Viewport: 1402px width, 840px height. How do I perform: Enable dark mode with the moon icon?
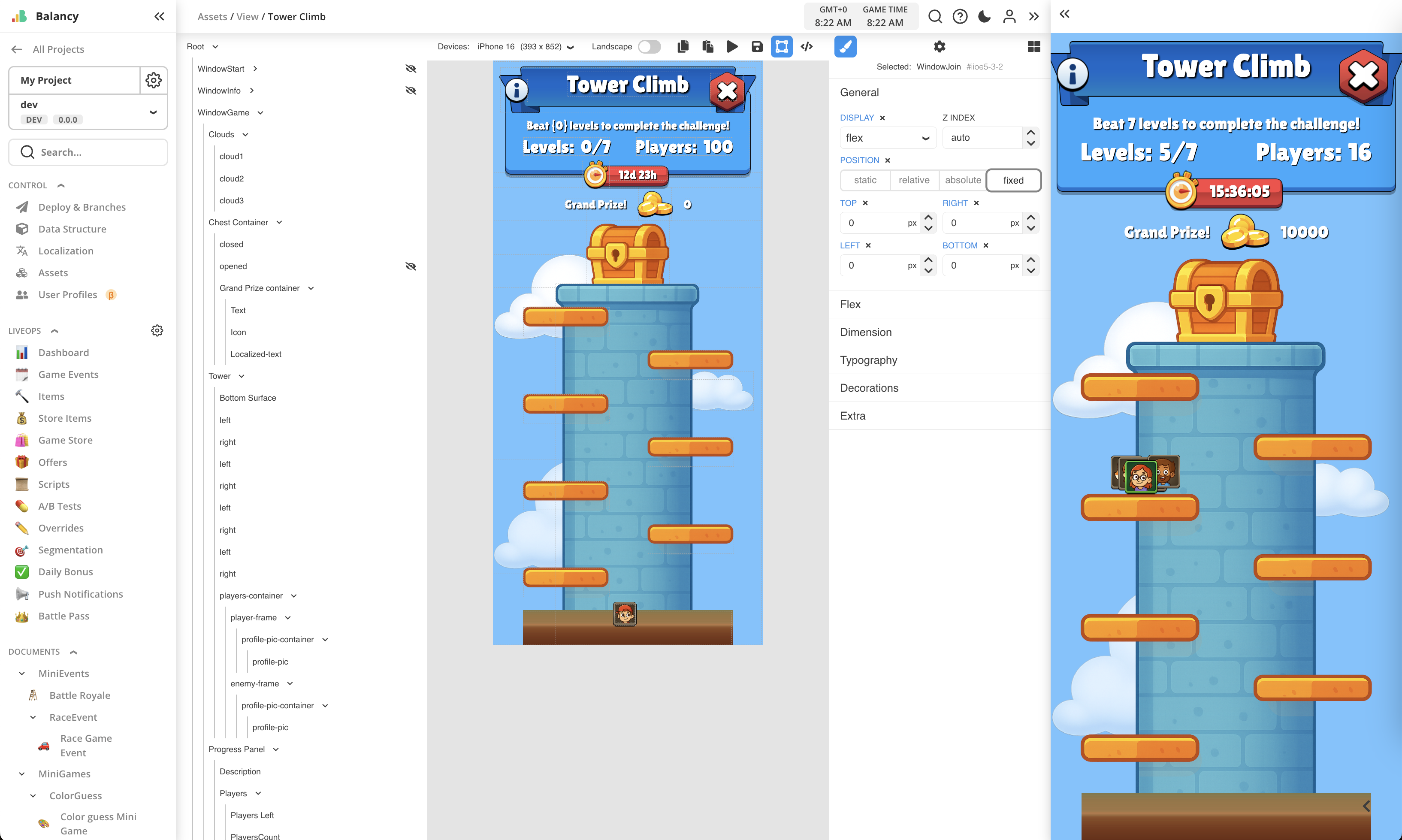pos(984,16)
